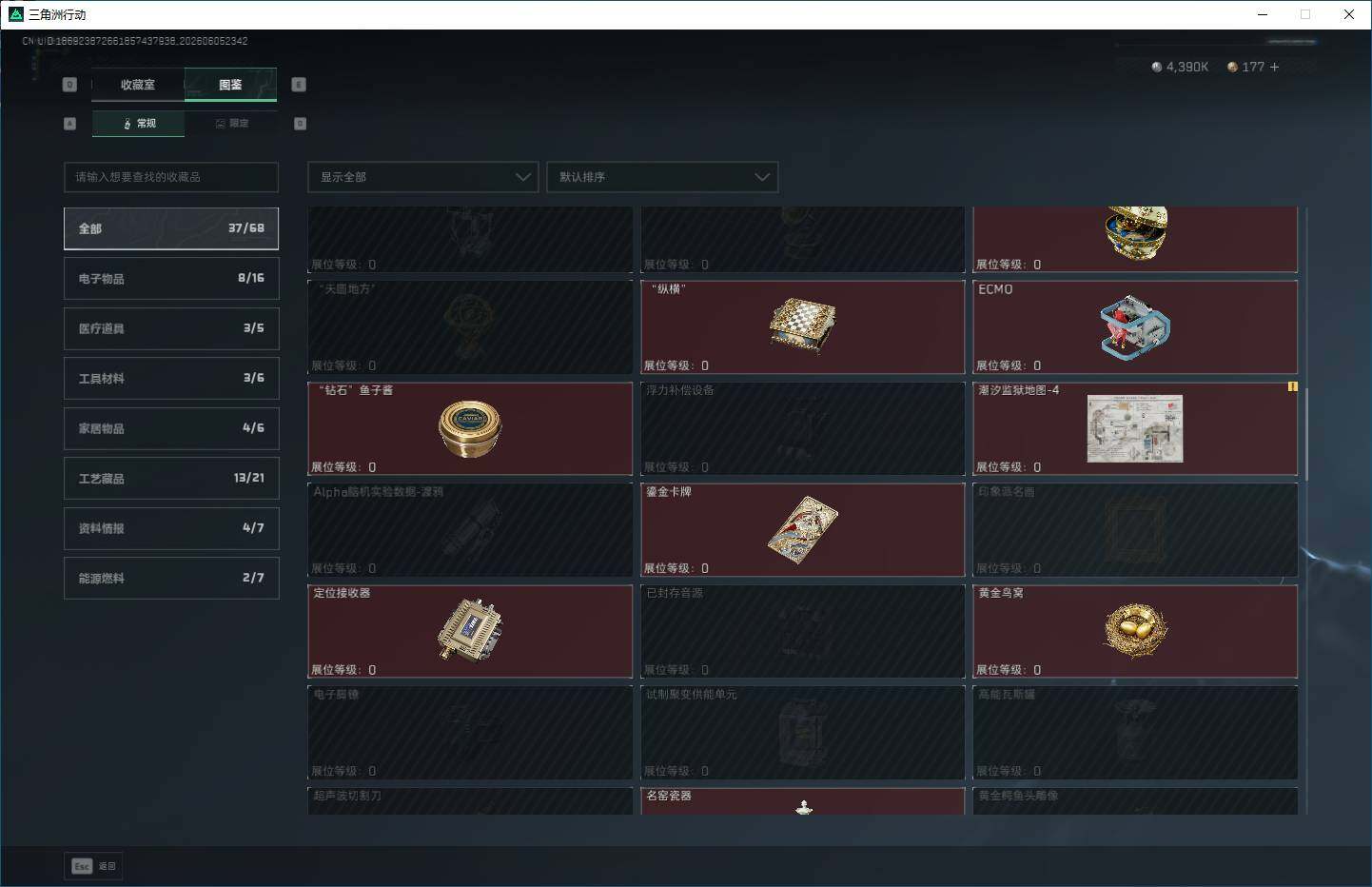Click the plus to add currency
Viewport: 1372px width, 887px height.
[1274, 67]
